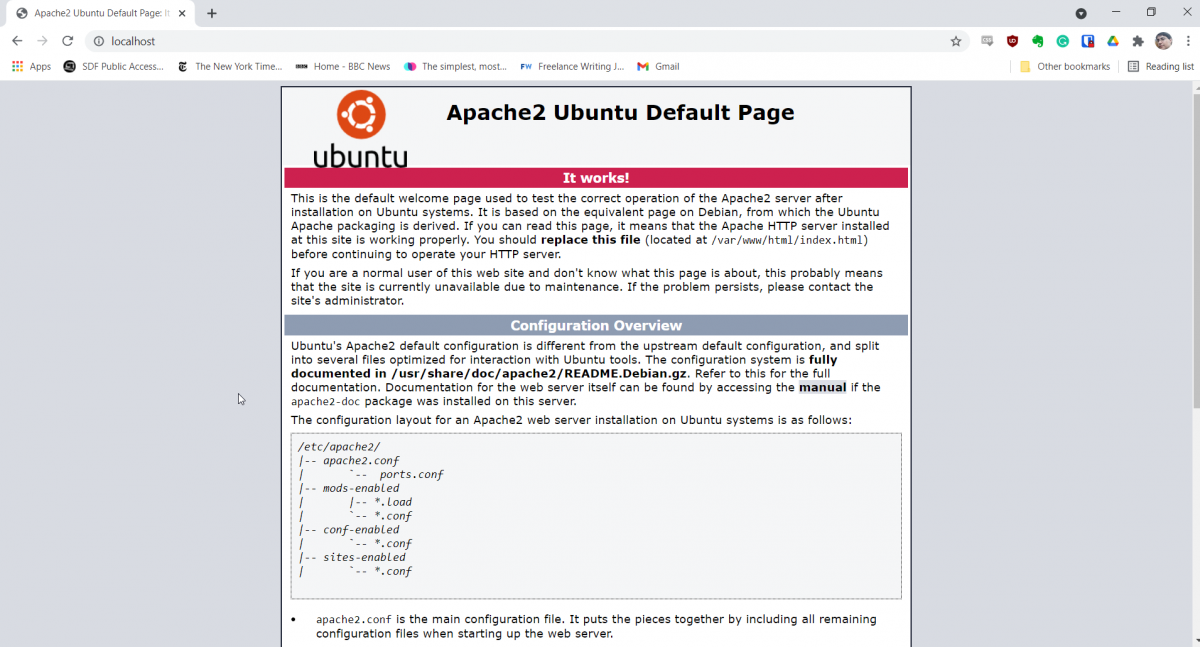Click the Ubuntu logo image
This screenshot has height=647, width=1200.
[x=360, y=128]
